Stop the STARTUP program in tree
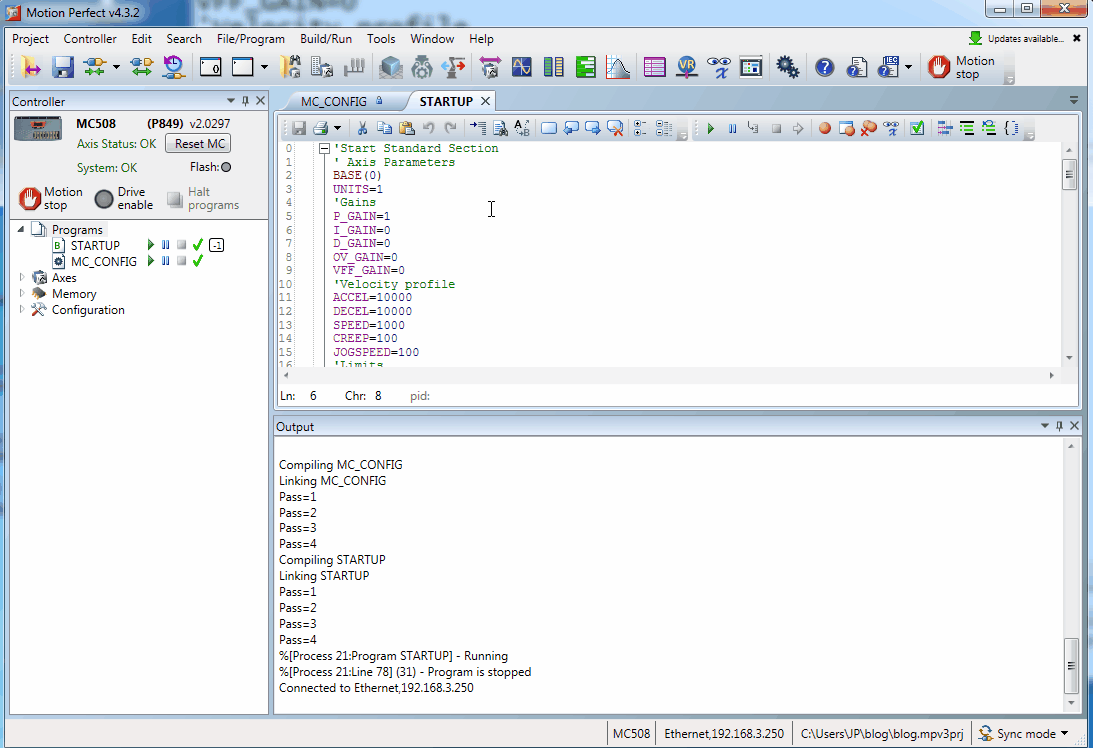The height and width of the screenshot is (748, 1093). (x=181, y=245)
